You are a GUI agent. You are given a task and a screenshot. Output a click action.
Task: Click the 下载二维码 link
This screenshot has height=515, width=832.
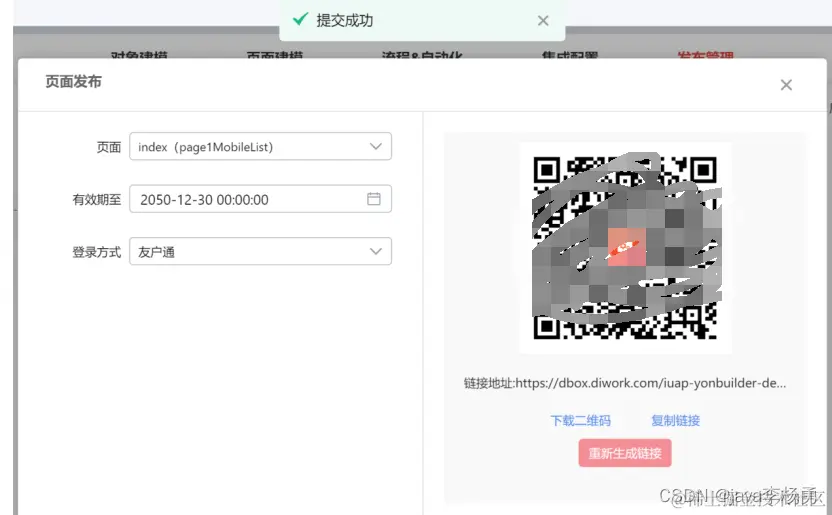pos(580,421)
